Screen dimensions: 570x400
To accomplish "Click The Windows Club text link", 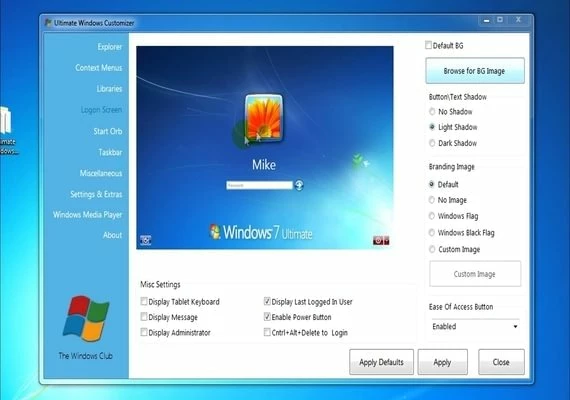I will (86, 356).
